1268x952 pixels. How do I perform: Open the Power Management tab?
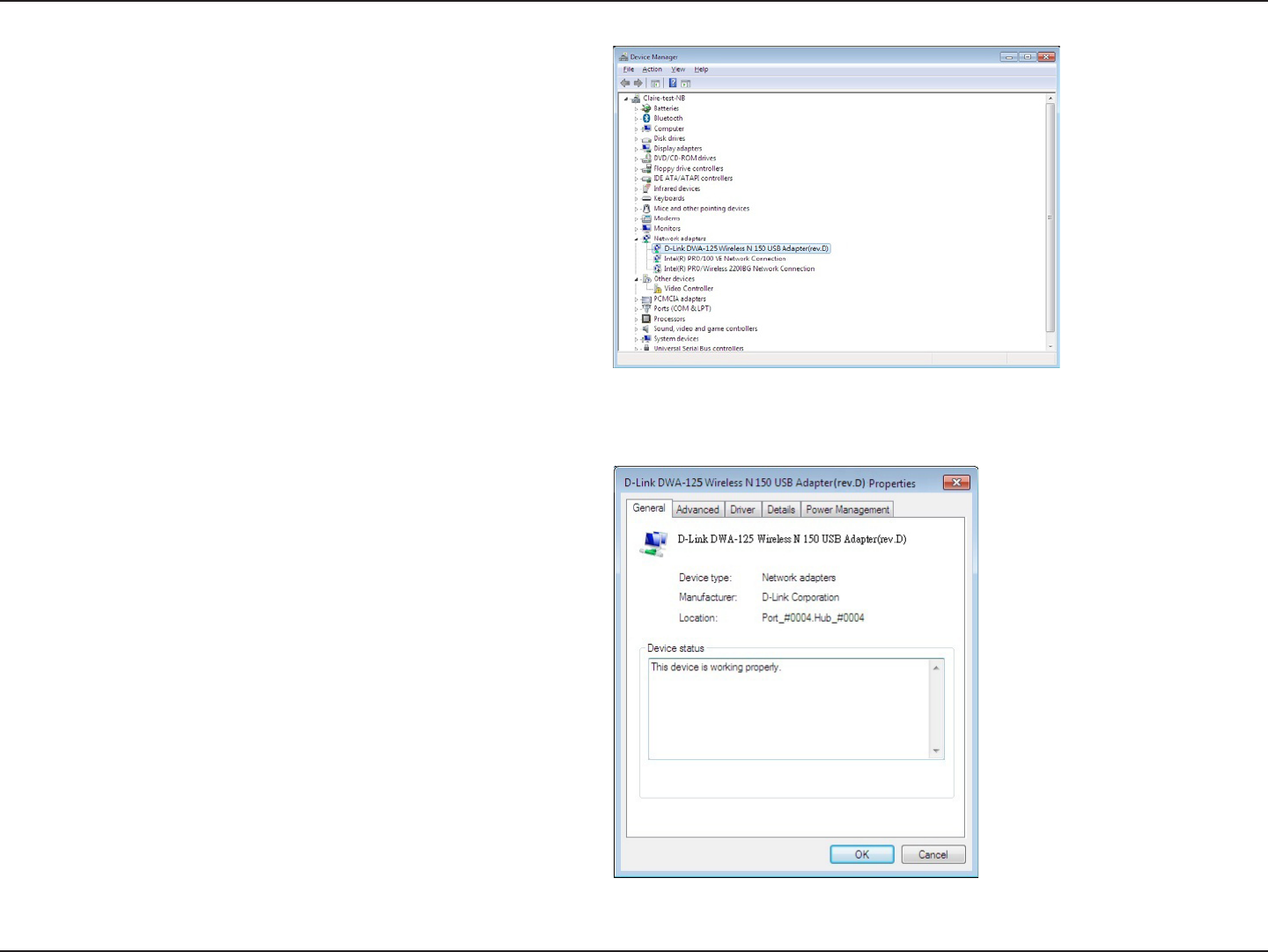(x=847, y=510)
